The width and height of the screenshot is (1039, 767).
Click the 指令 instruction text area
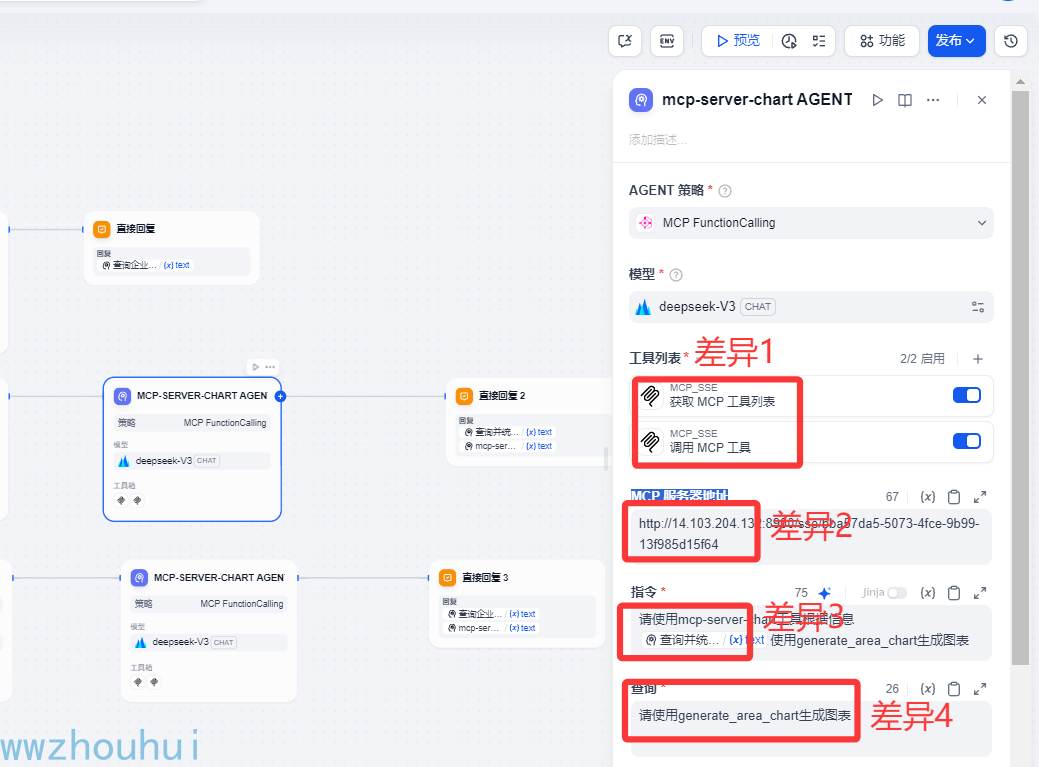(x=811, y=632)
